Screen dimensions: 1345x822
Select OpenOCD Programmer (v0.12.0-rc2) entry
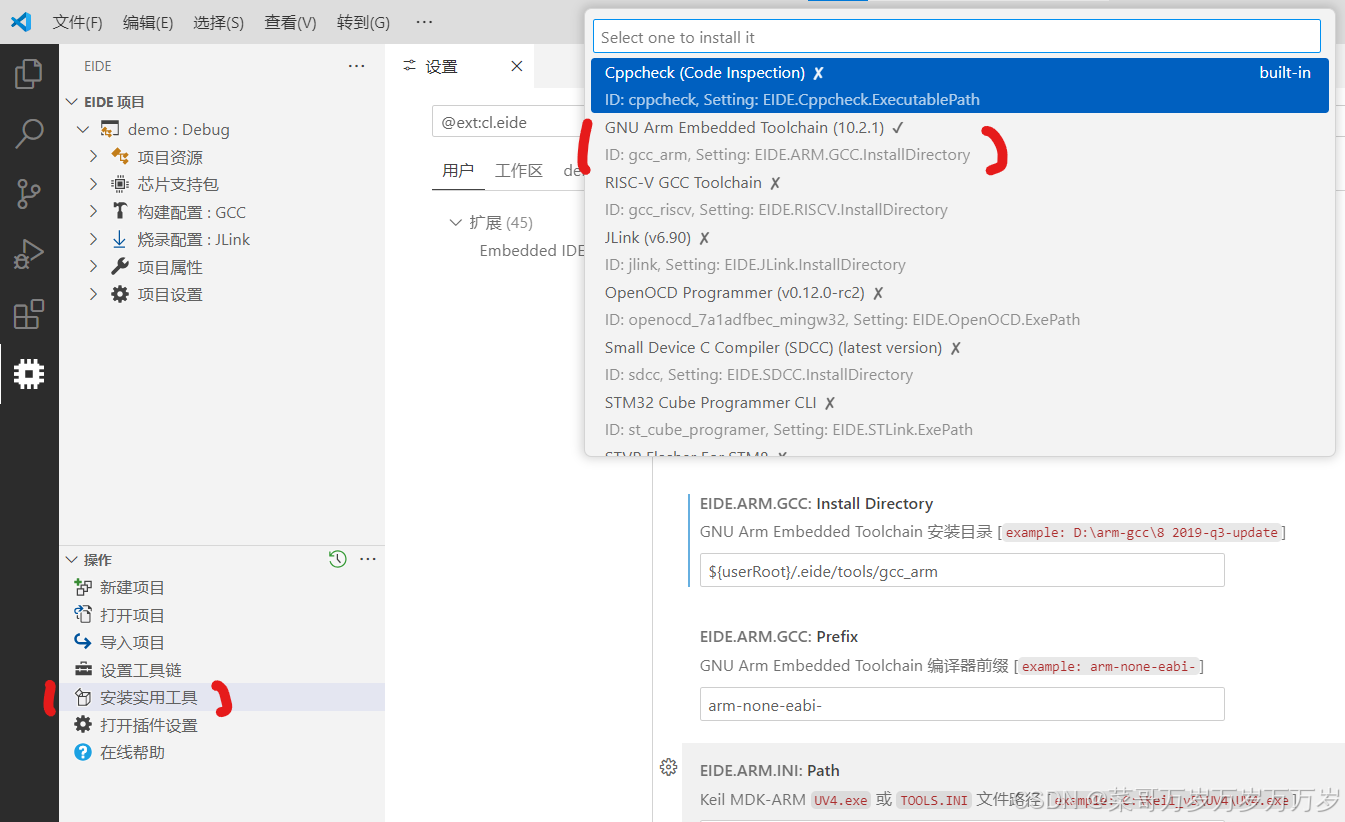click(960, 306)
